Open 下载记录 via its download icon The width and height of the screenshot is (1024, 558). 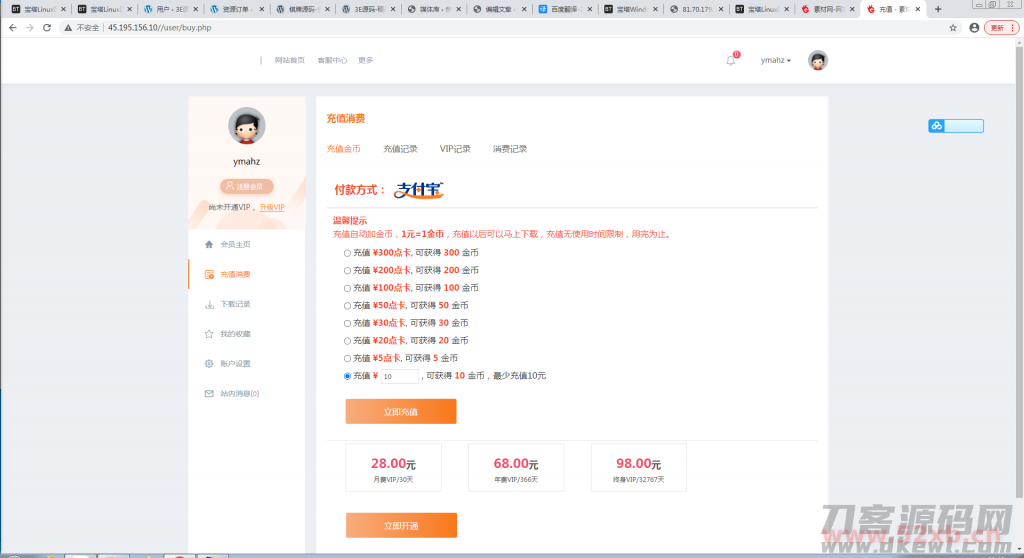pos(209,304)
